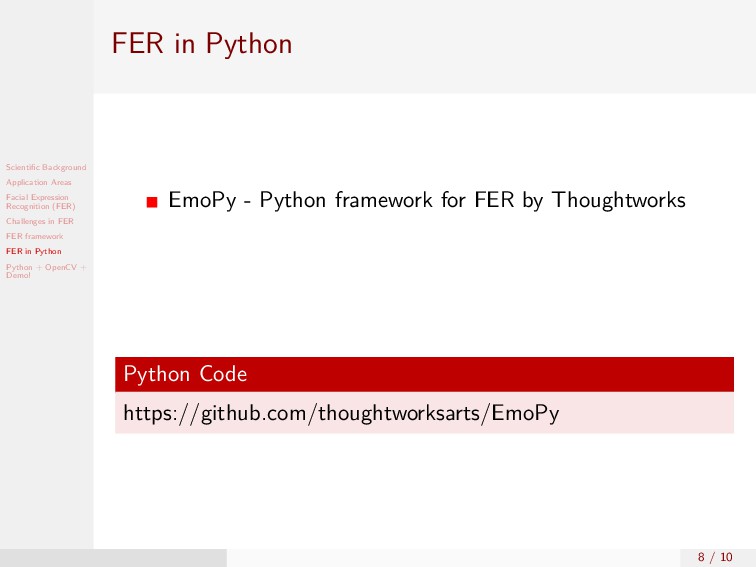Click the dark gray footer segment bottom-left

(113, 558)
